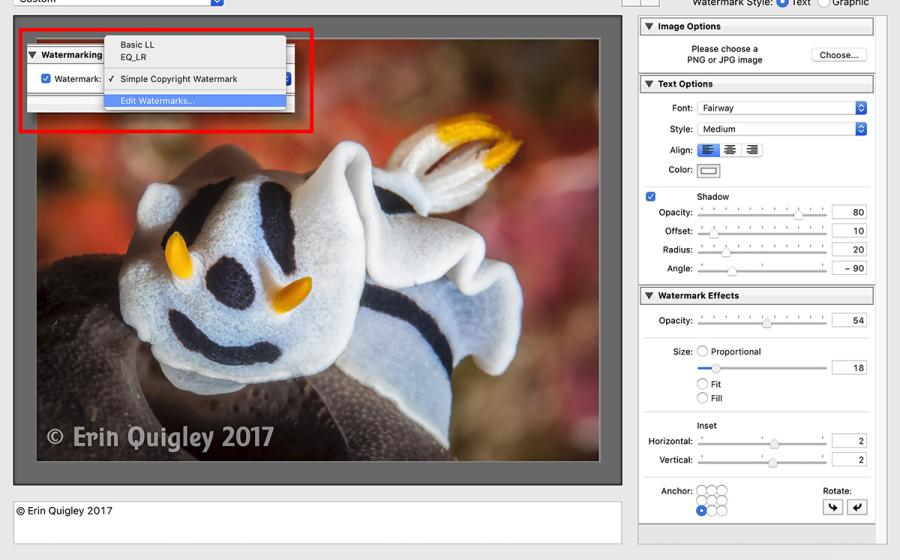Set anchor to the center point
This screenshot has width=900, height=560.
[x=711, y=501]
